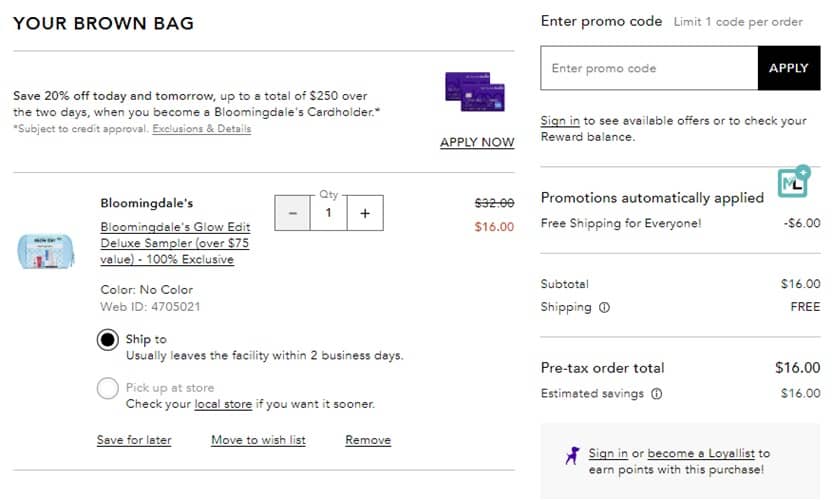Click the purple Loyallist dog icon
The width and height of the screenshot is (832, 500).
click(571, 456)
